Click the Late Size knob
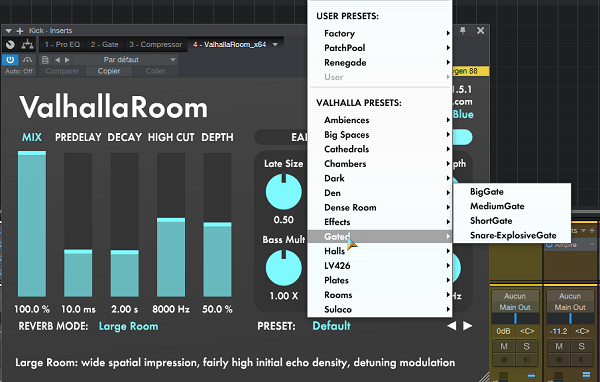This screenshot has height=382, width=600. 284,191
